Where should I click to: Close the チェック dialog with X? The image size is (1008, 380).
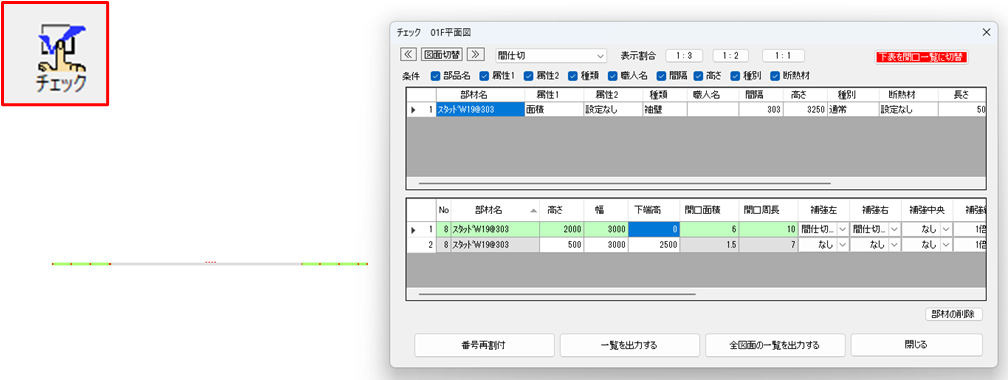(986, 32)
